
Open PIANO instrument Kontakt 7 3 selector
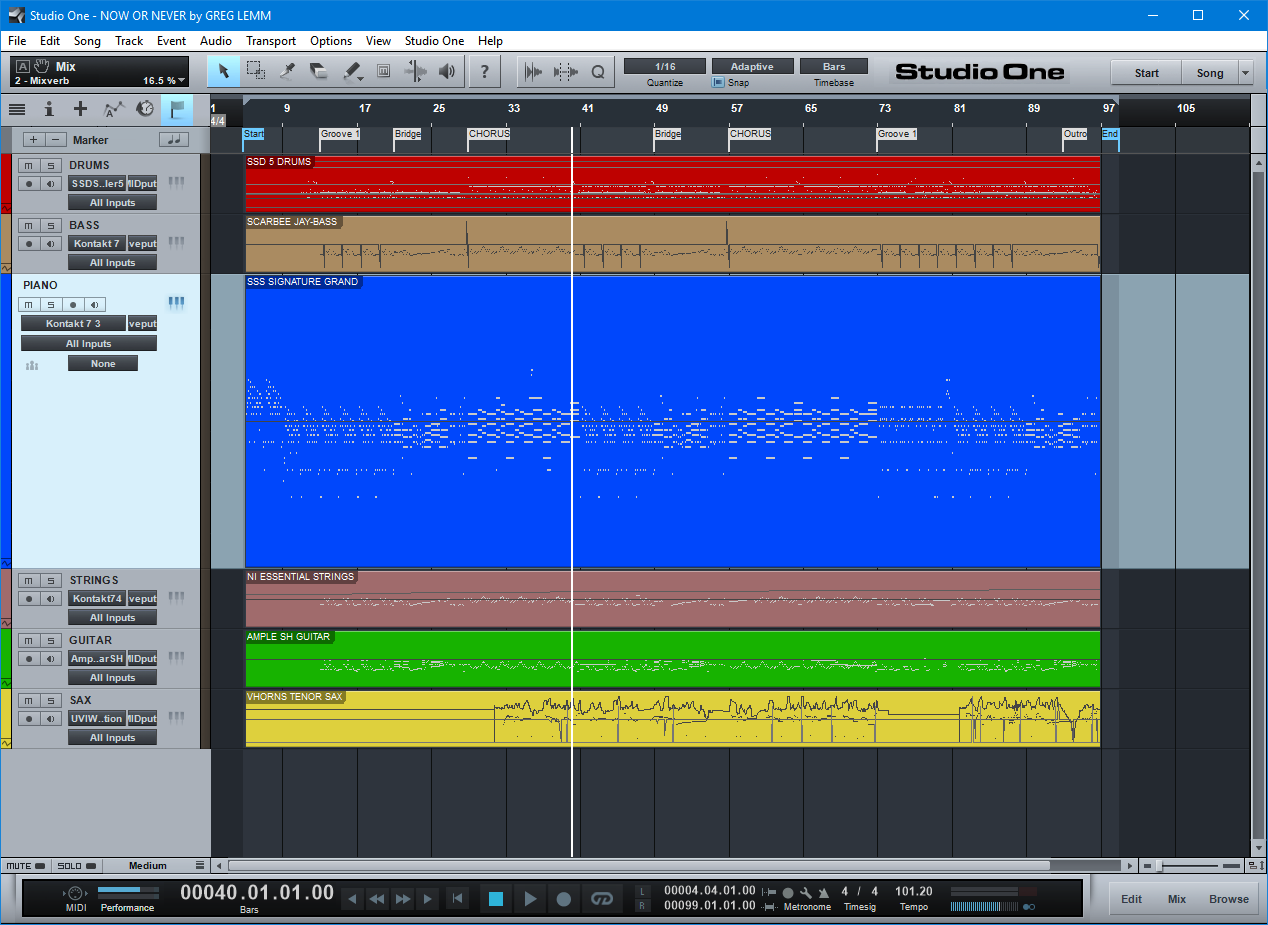click(x=73, y=324)
